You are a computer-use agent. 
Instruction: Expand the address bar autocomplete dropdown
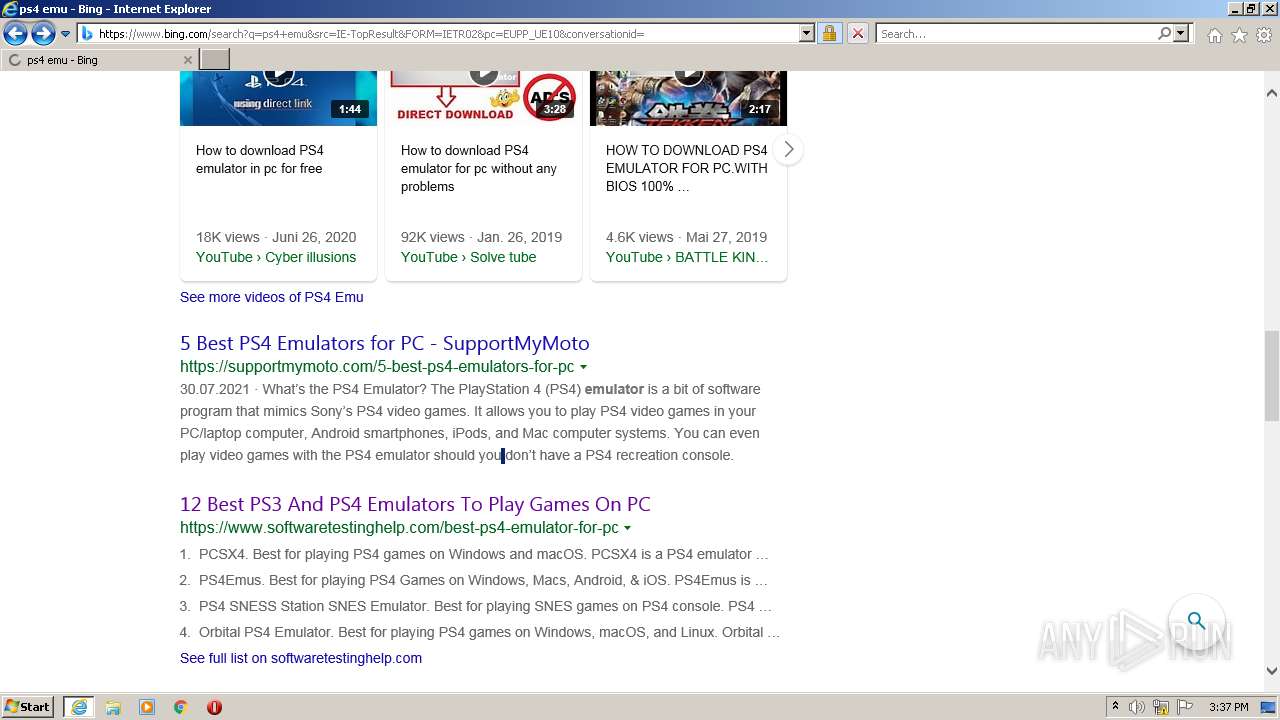click(807, 34)
